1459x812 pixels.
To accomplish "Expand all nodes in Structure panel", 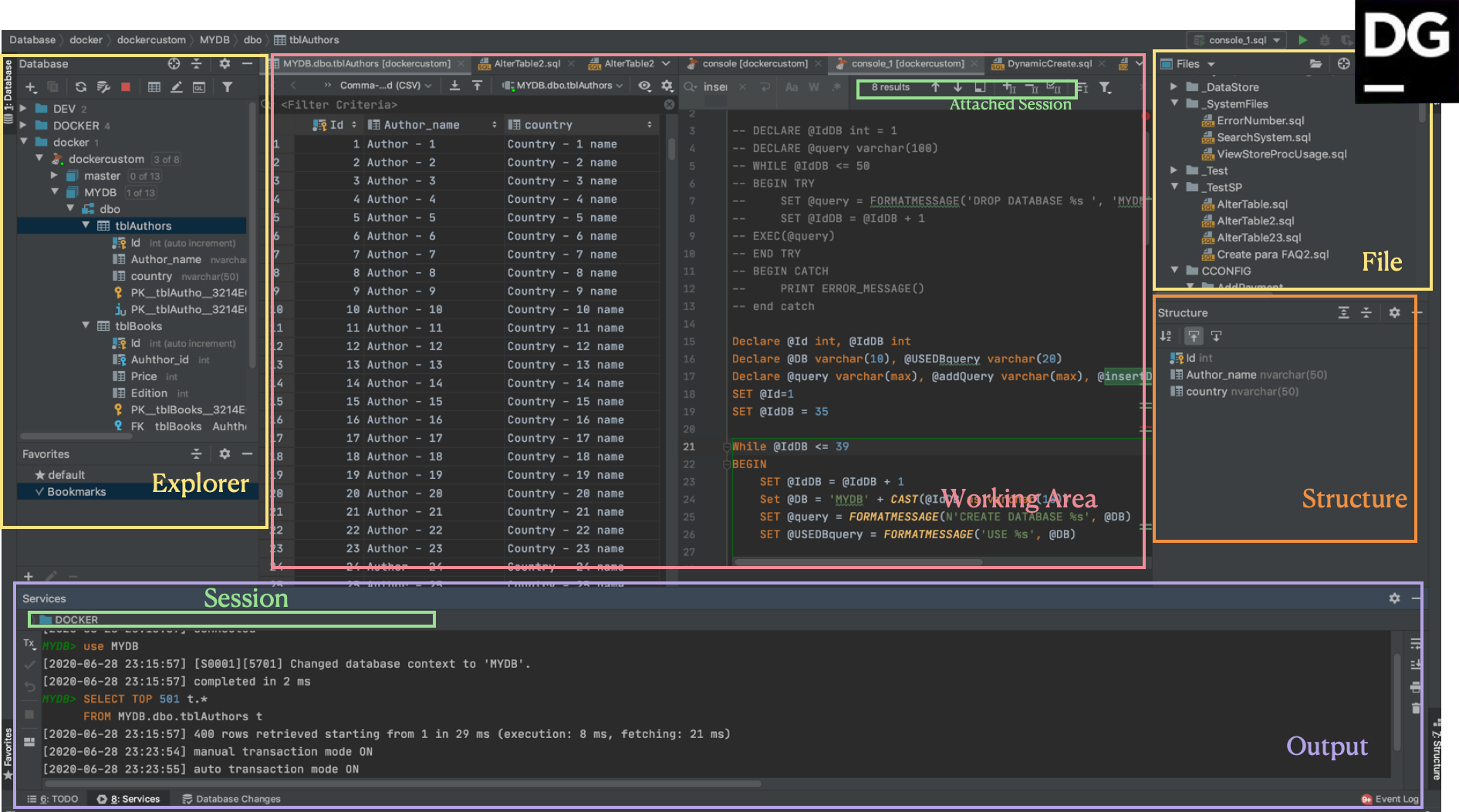I will tap(1343, 312).
